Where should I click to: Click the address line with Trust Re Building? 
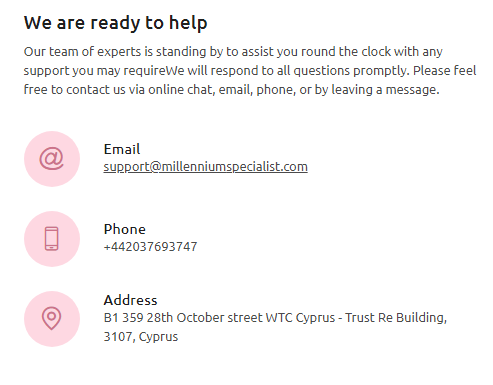tap(275, 318)
